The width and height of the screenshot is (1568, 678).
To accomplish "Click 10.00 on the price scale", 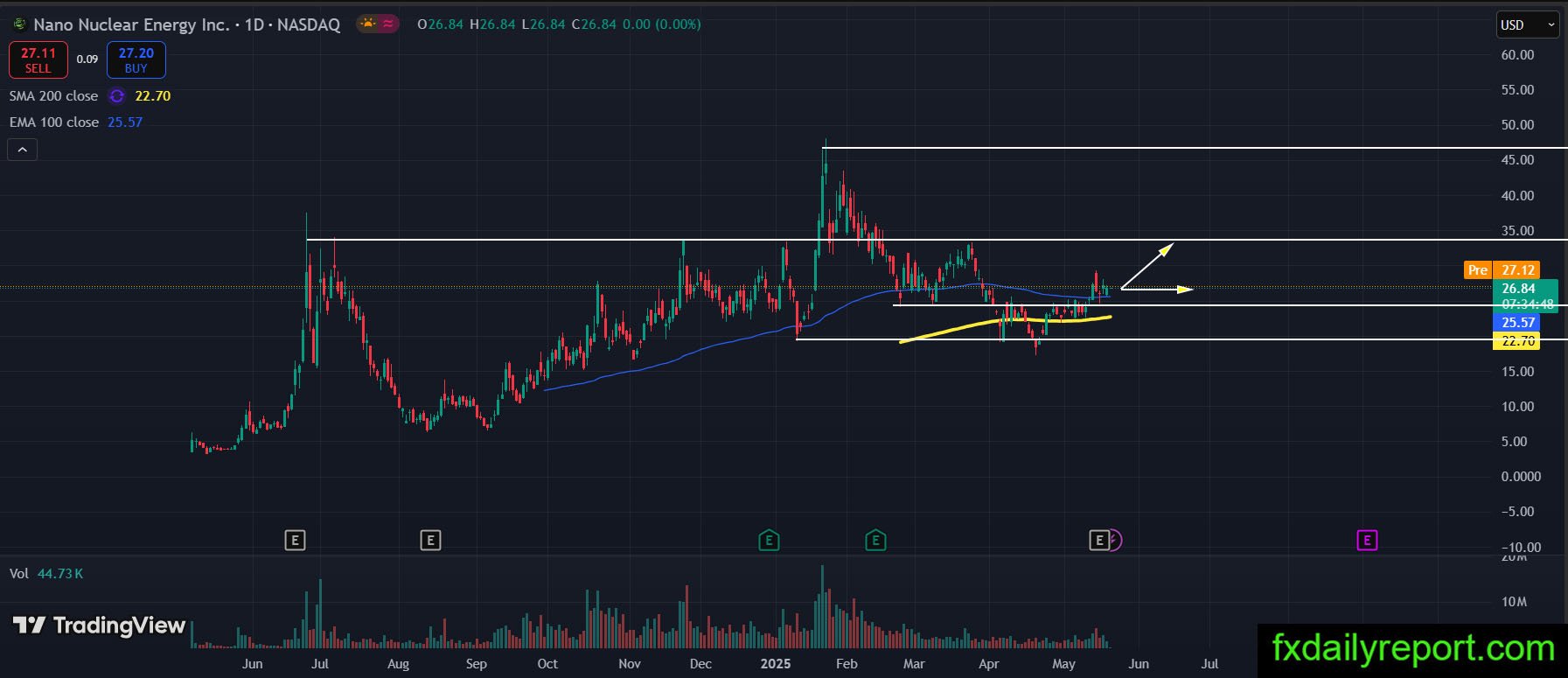I will [x=1517, y=407].
